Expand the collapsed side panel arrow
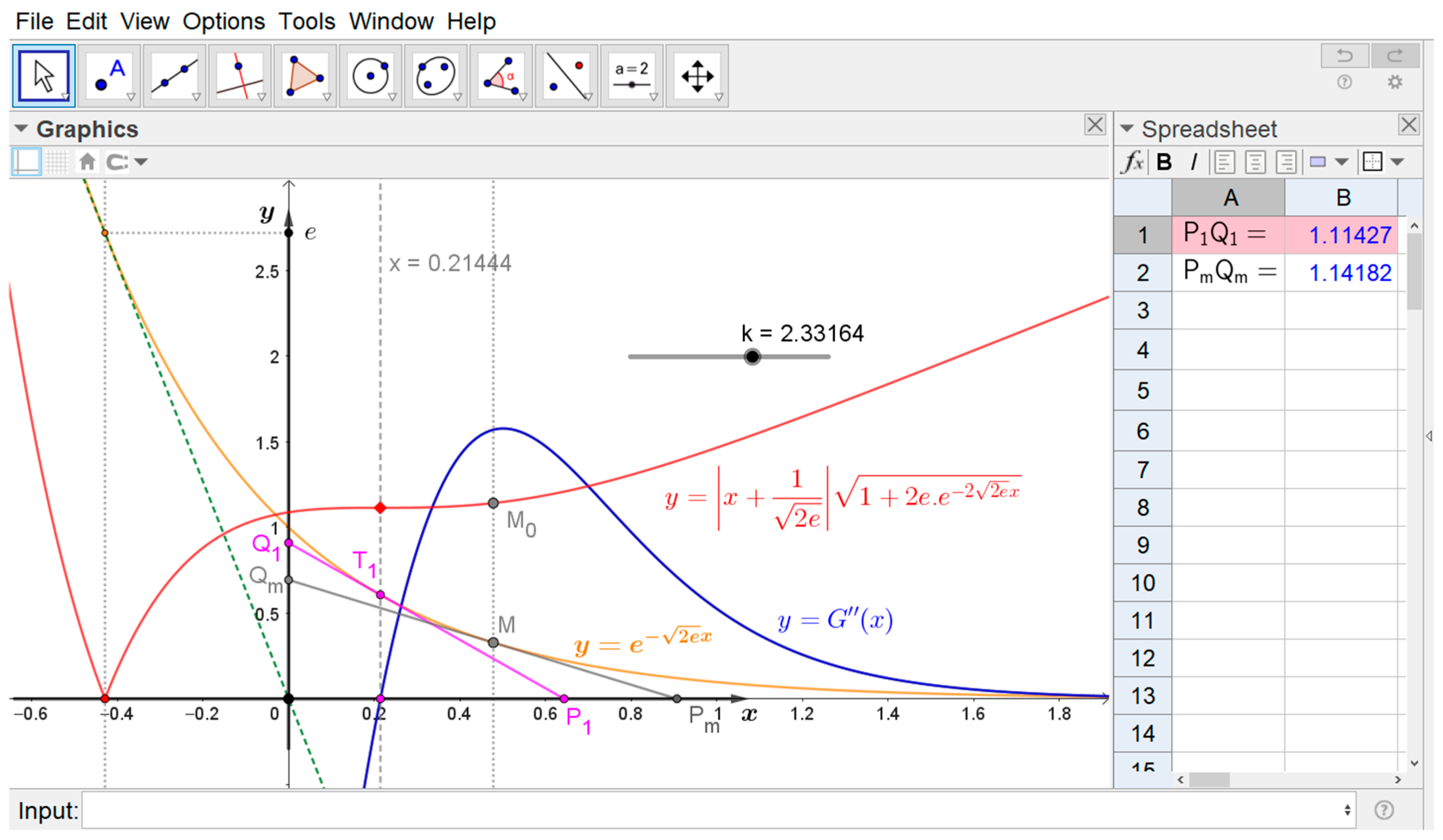This screenshot has height=840, width=1443. click(1429, 436)
